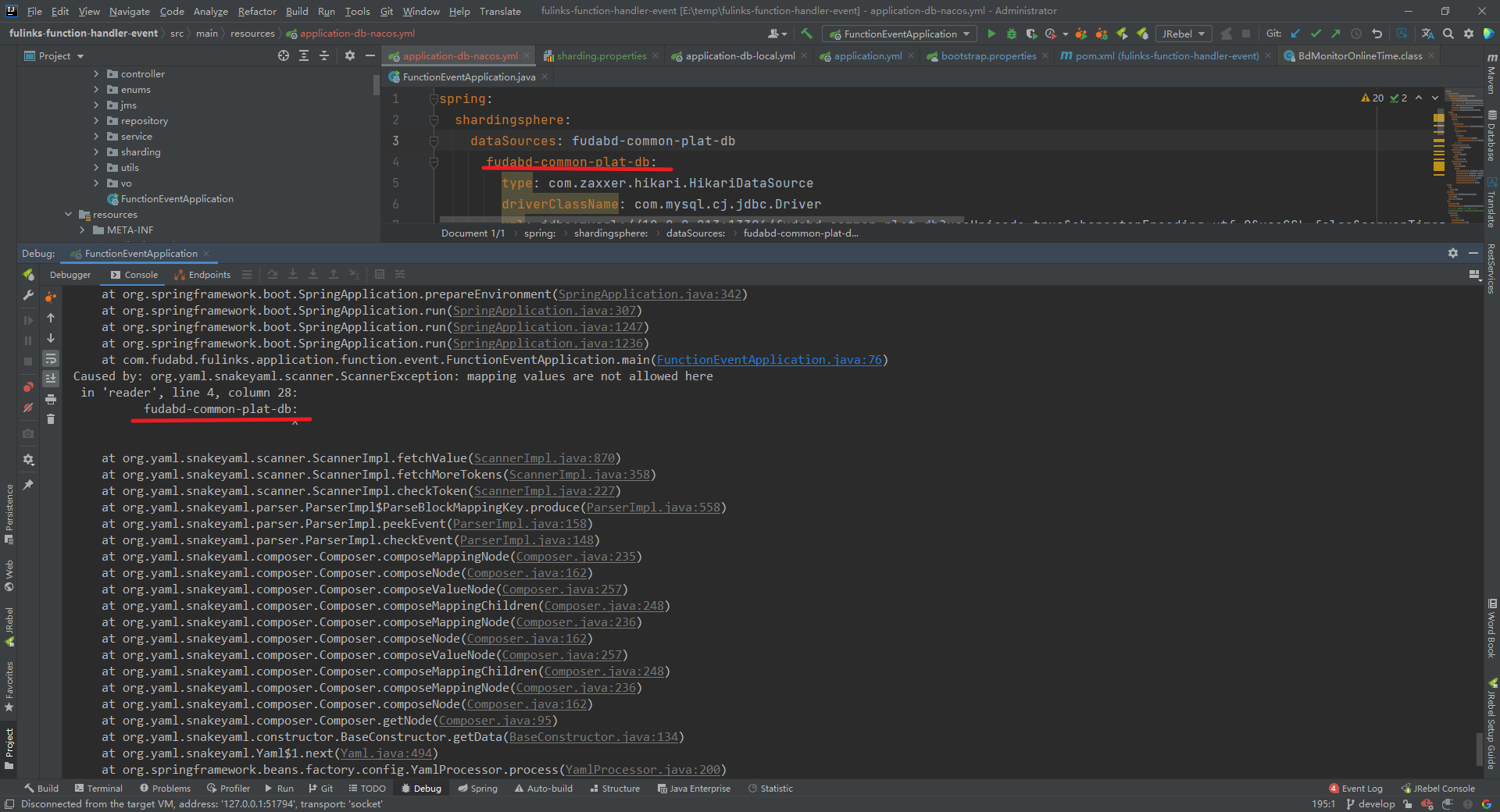Toggle the RestServices tool window on right edge
The width and height of the screenshot is (1500, 812).
pos(1491,269)
